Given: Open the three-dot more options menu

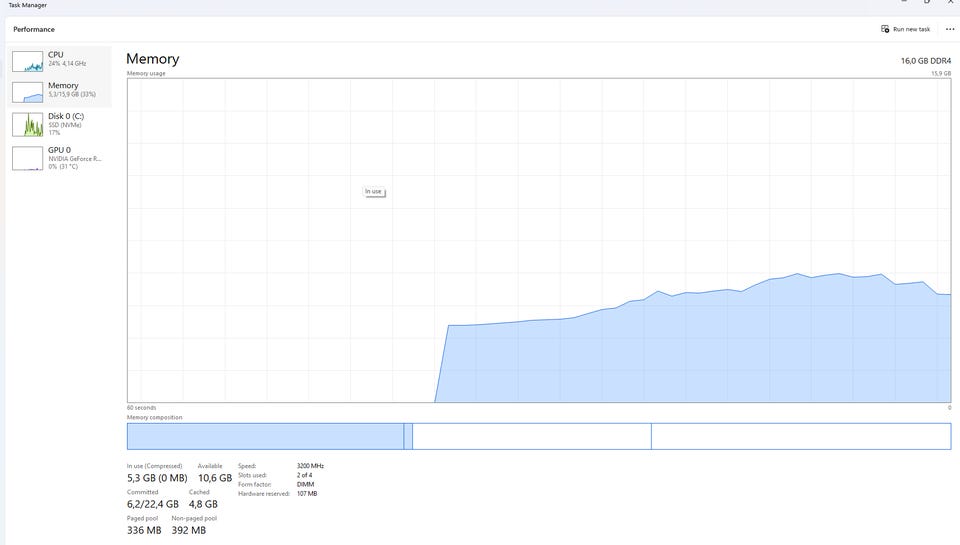Looking at the screenshot, I should (x=950, y=29).
